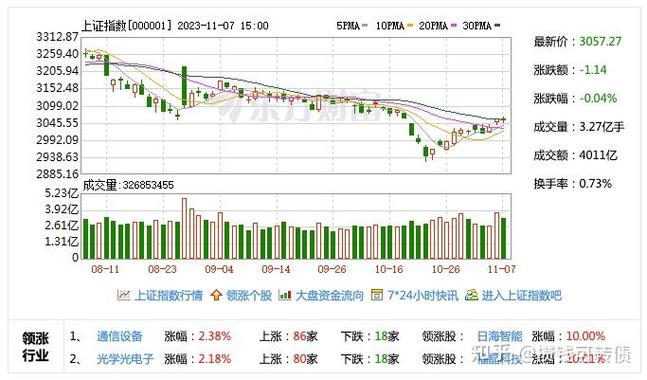Click the 涨跌额 value -1.14

(593, 70)
